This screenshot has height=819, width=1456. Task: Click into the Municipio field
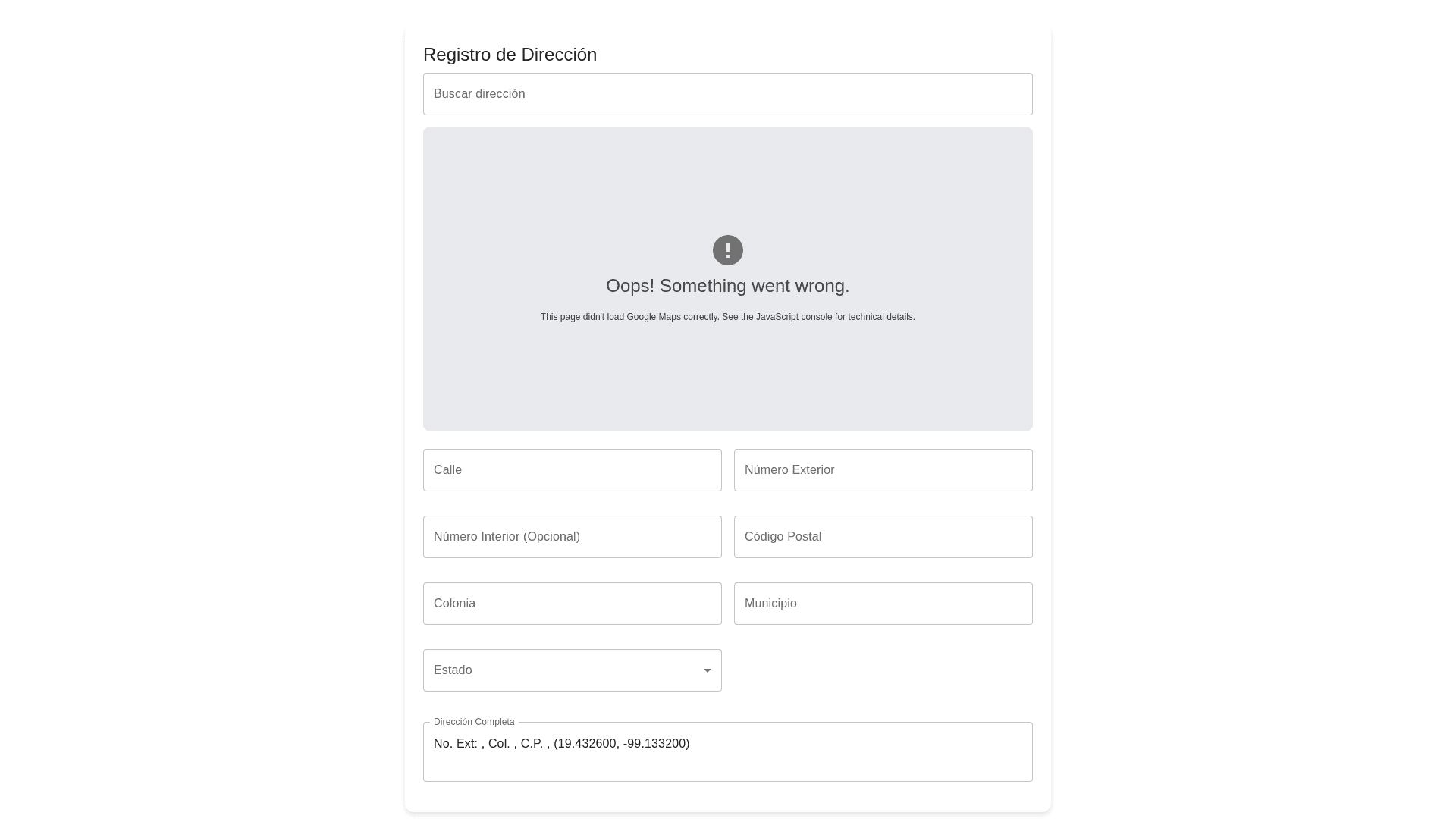883,604
